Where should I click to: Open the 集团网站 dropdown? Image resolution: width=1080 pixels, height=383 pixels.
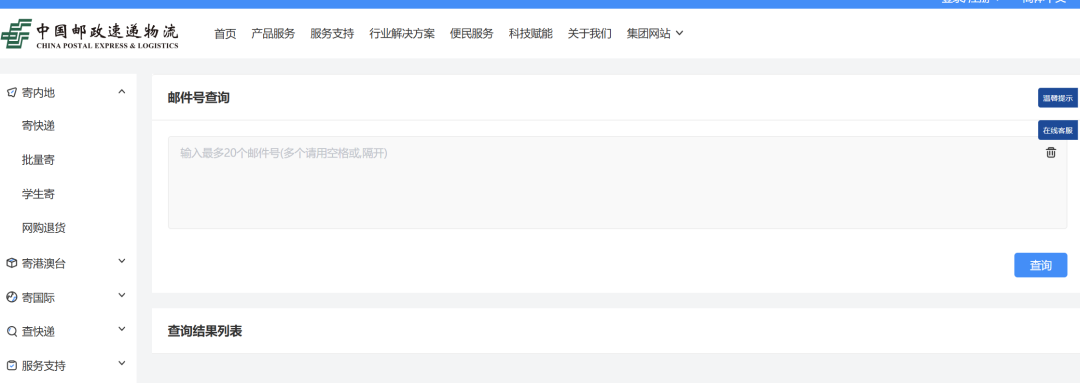point(655,33)
